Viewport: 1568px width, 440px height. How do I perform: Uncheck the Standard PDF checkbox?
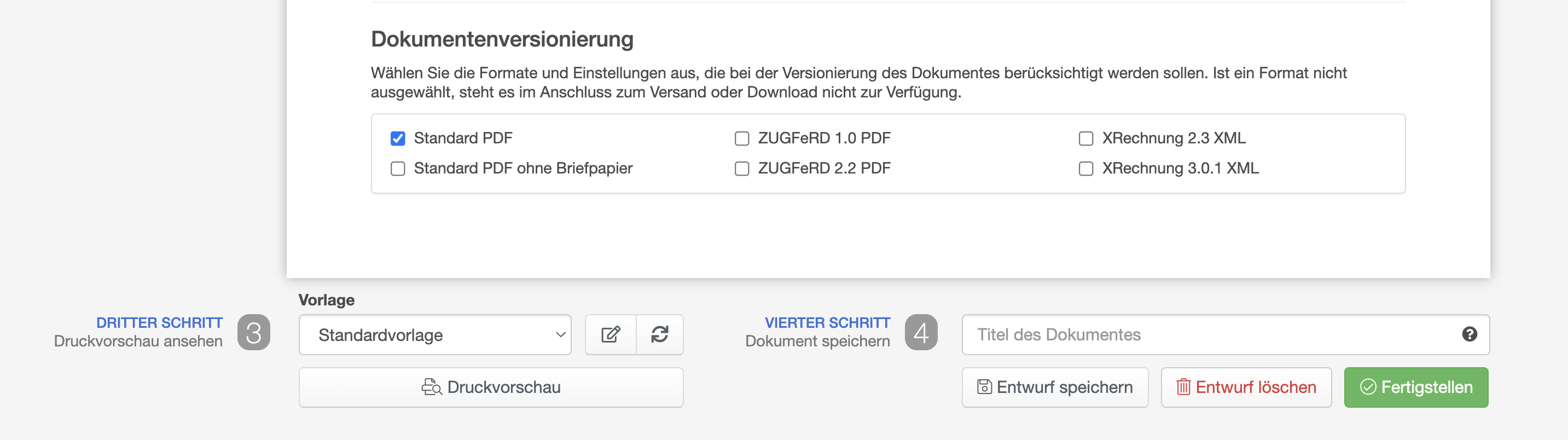(x=398, y=139)
